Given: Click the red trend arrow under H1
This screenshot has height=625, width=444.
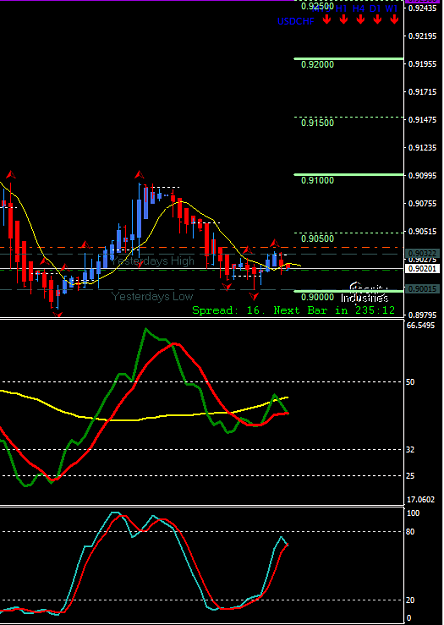Looking at the screenshot, I should [344, 19].
